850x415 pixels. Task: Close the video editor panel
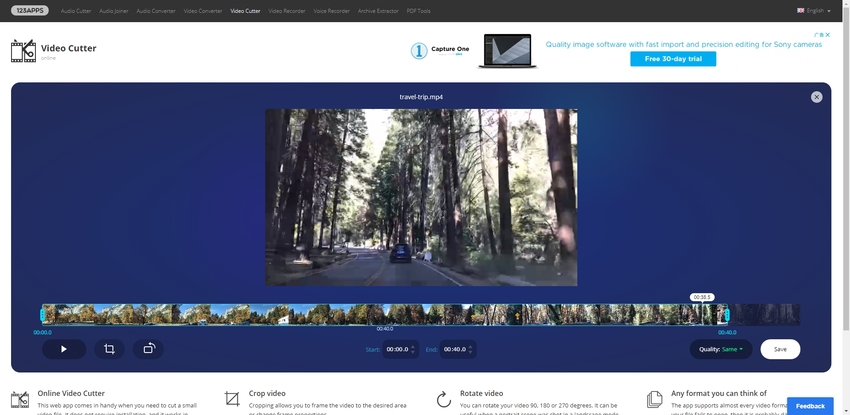[817, 97]
